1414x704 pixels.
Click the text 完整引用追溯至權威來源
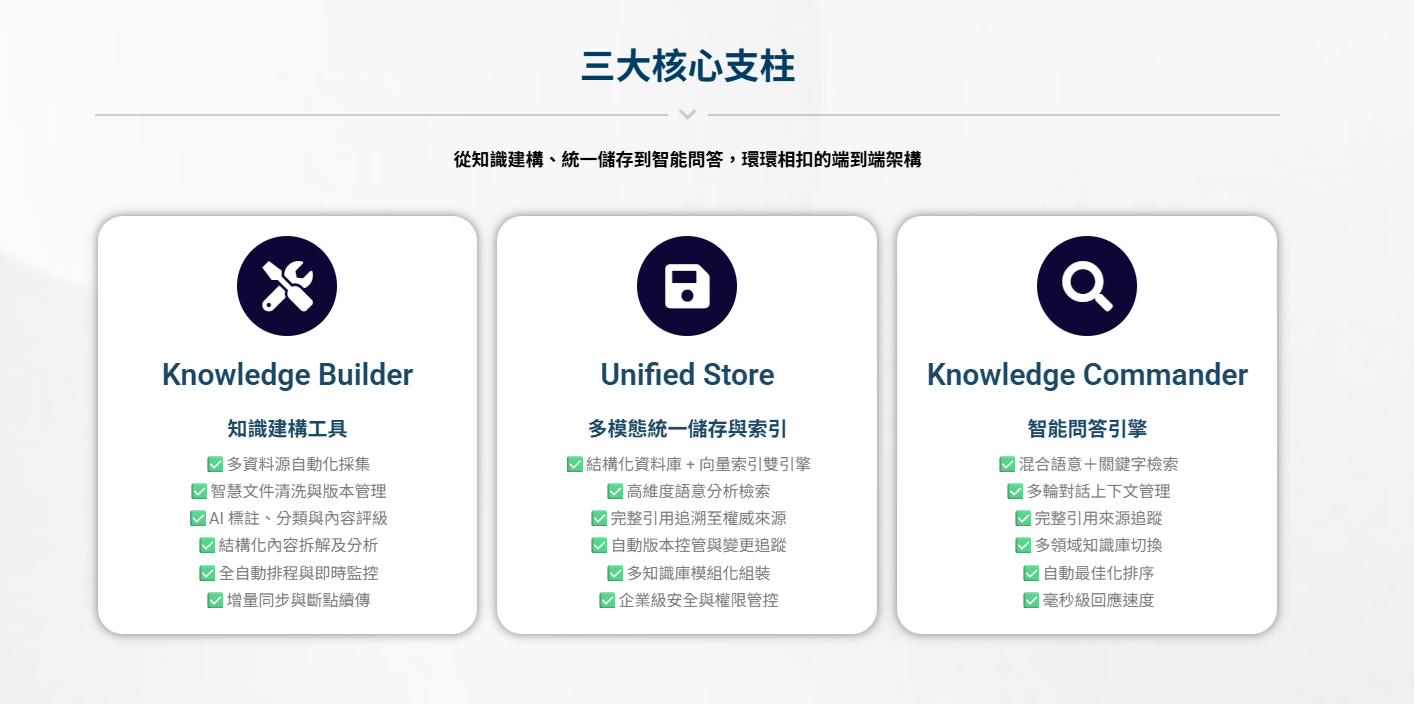699,518
